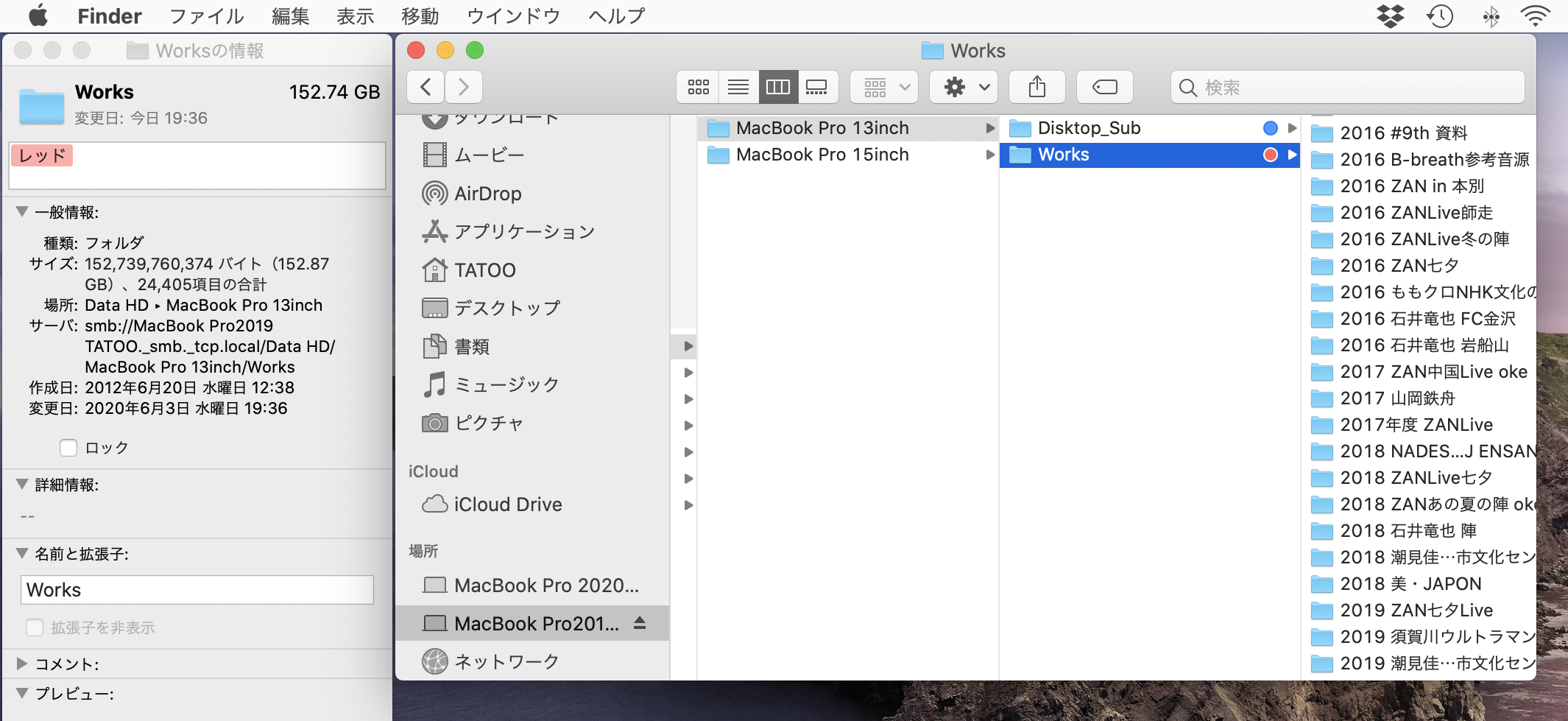Click the Time Machine menu bar icon
Screen dimensions: 1568x721
click(x=1440, y=15)
